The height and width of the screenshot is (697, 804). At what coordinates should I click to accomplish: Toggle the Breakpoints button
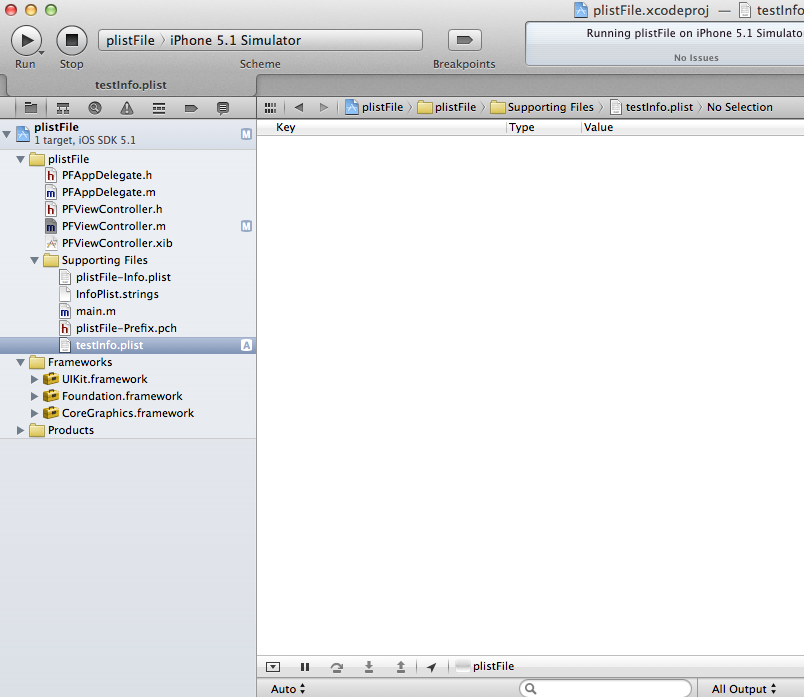point(465,40)
